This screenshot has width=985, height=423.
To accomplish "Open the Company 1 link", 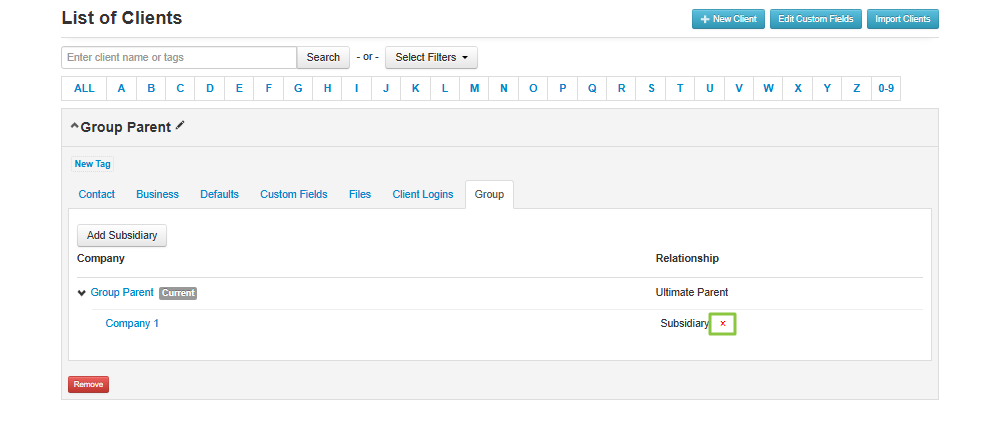I will click(x=132, y=324).
